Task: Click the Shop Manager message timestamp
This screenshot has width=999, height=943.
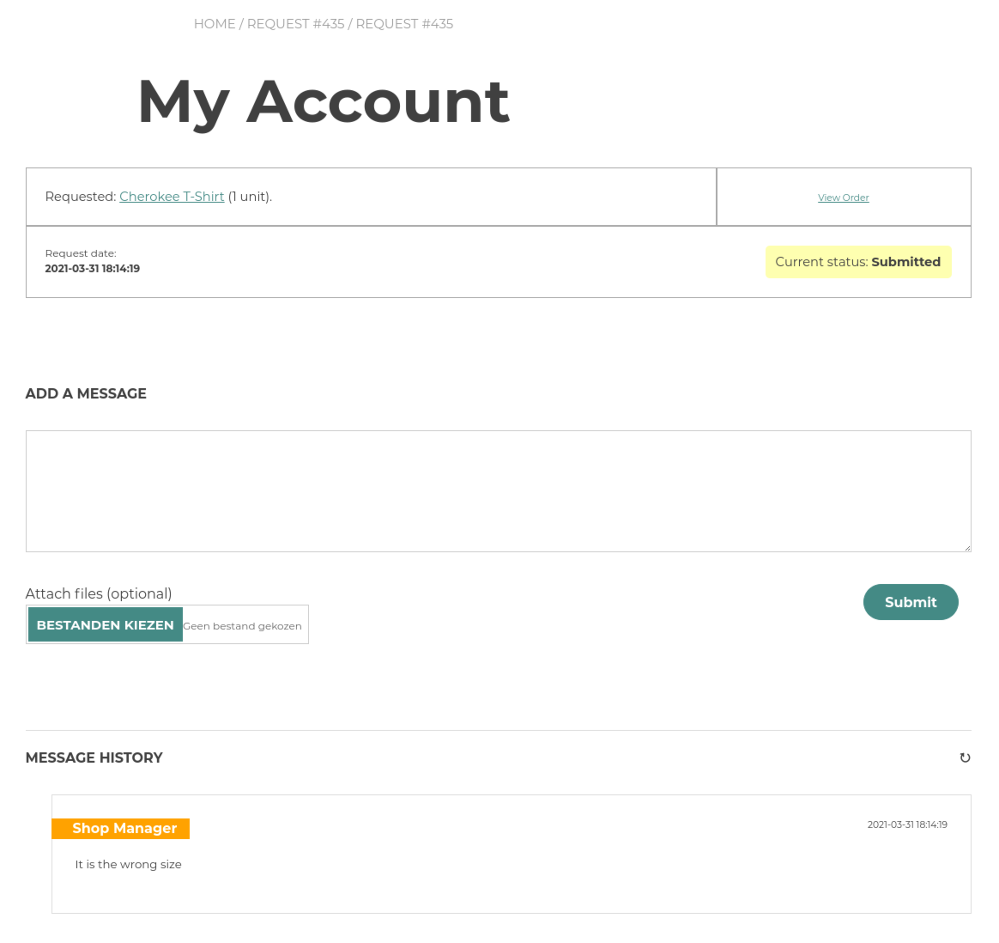Action: pos(907,825)
